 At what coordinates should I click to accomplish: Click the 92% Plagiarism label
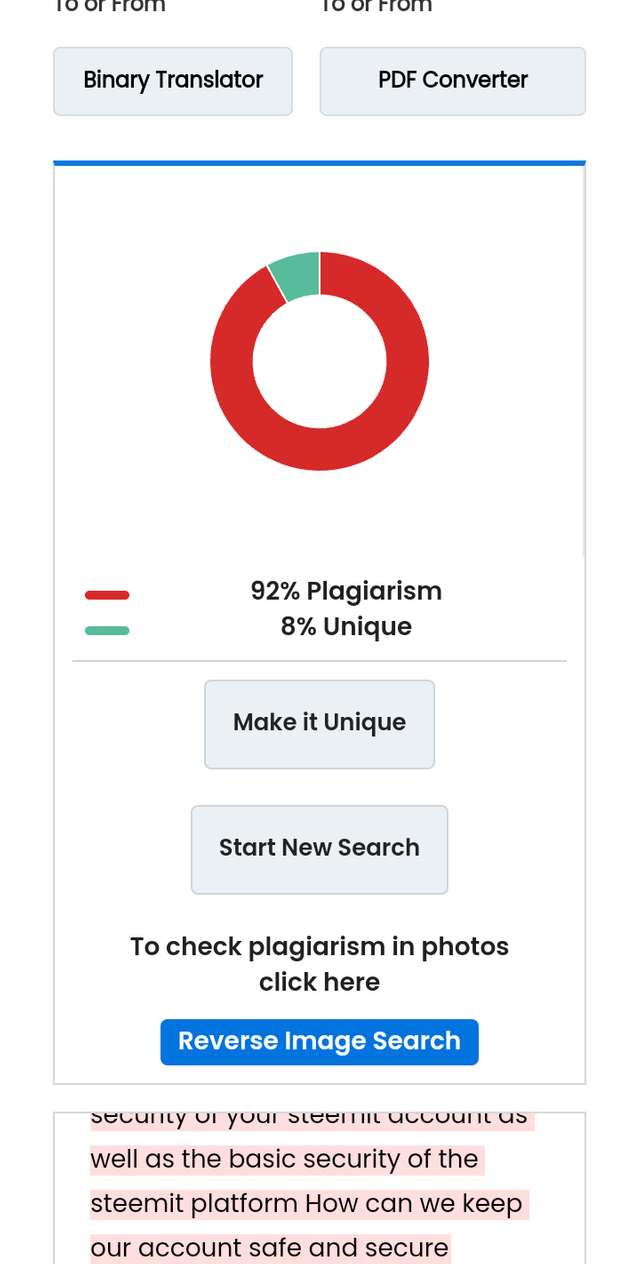346,591
